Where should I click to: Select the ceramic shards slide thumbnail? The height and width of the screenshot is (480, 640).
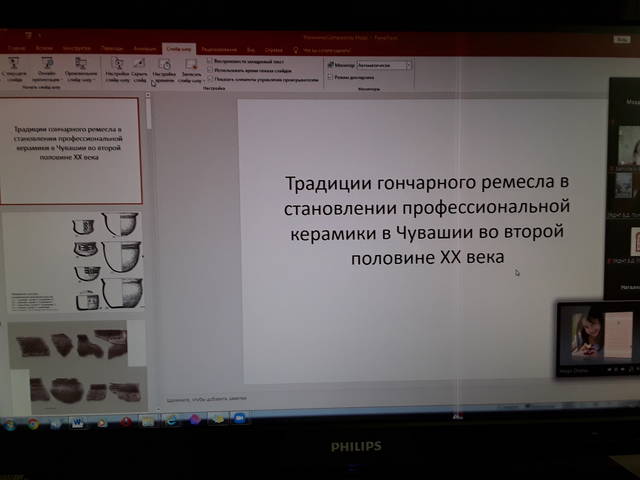coord(77,366)
